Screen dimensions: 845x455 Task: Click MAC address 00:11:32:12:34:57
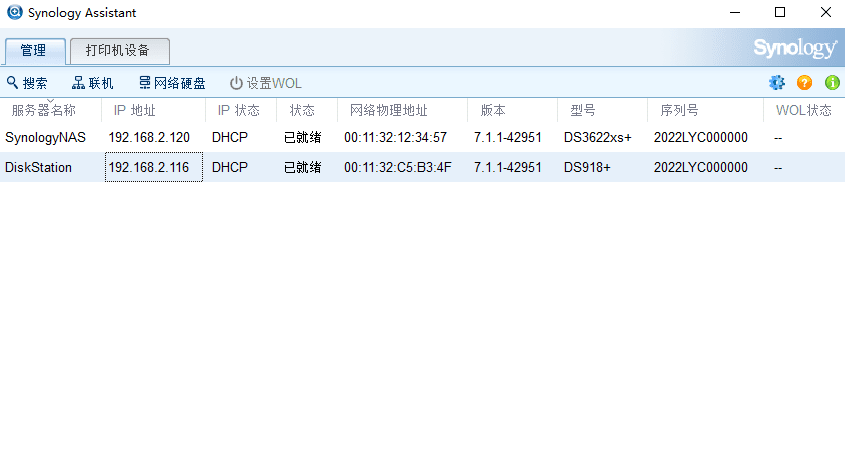[x=396, y=137]
